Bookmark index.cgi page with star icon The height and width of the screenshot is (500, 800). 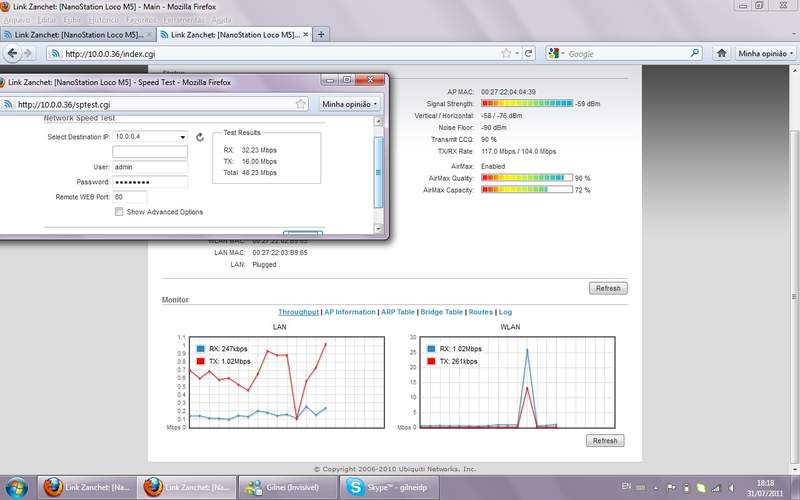point(506,53)
